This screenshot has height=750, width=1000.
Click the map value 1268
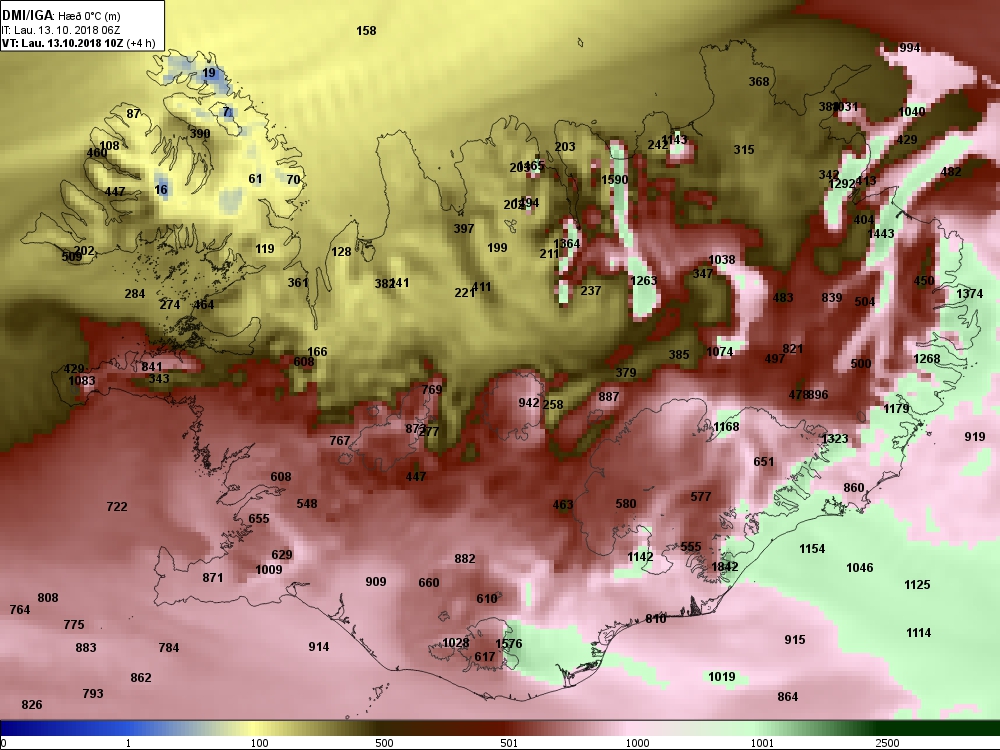pos(927,359)
